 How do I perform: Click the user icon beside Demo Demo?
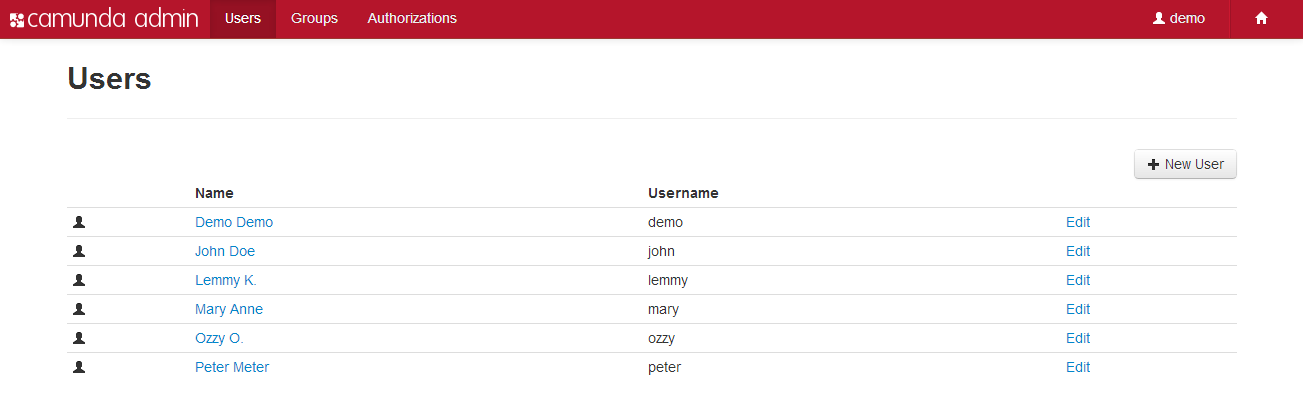(80, 222)
